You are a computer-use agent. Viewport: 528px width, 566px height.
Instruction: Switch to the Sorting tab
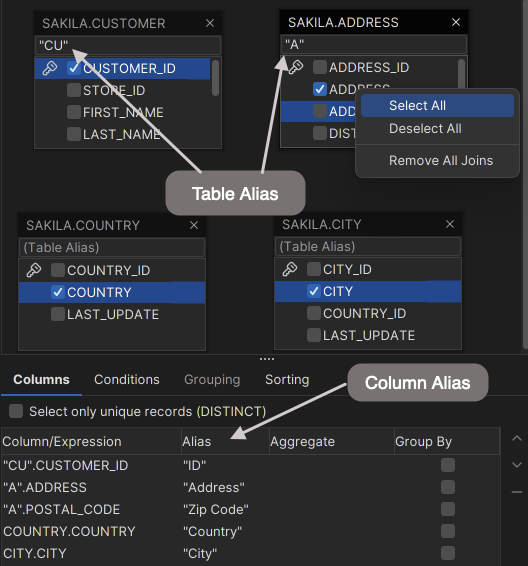(x=287, y=379)
